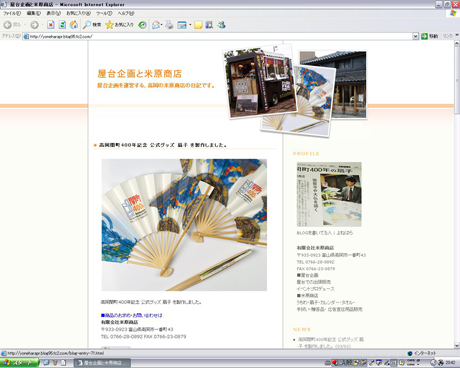Click the IE icon in the title bar

click(4, 4)
